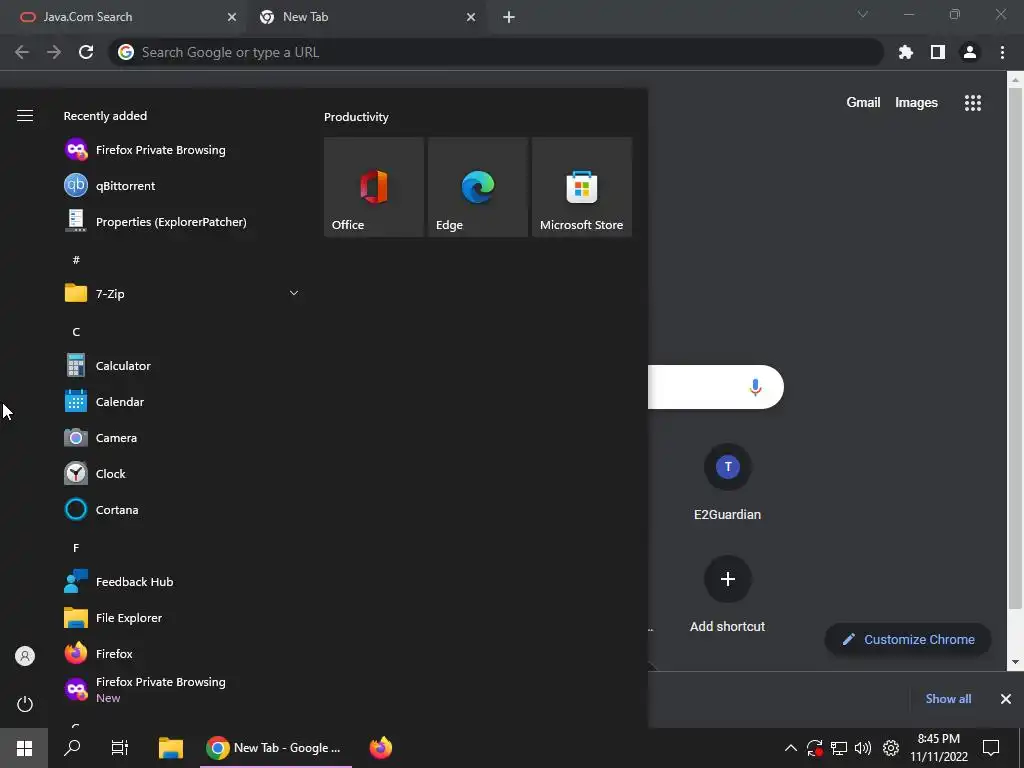Open the Edge tile

click(477, 187)
